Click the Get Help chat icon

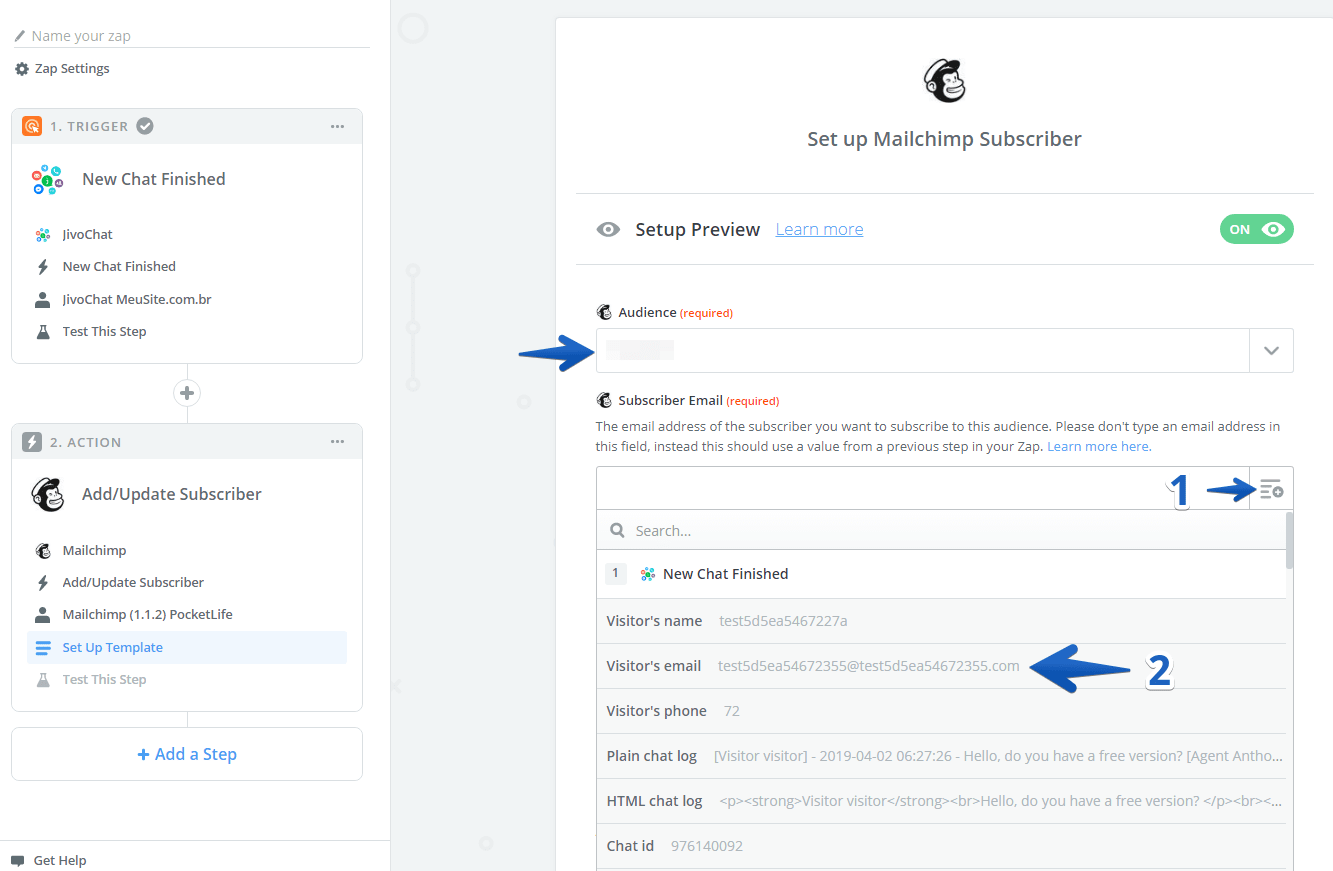18,860
